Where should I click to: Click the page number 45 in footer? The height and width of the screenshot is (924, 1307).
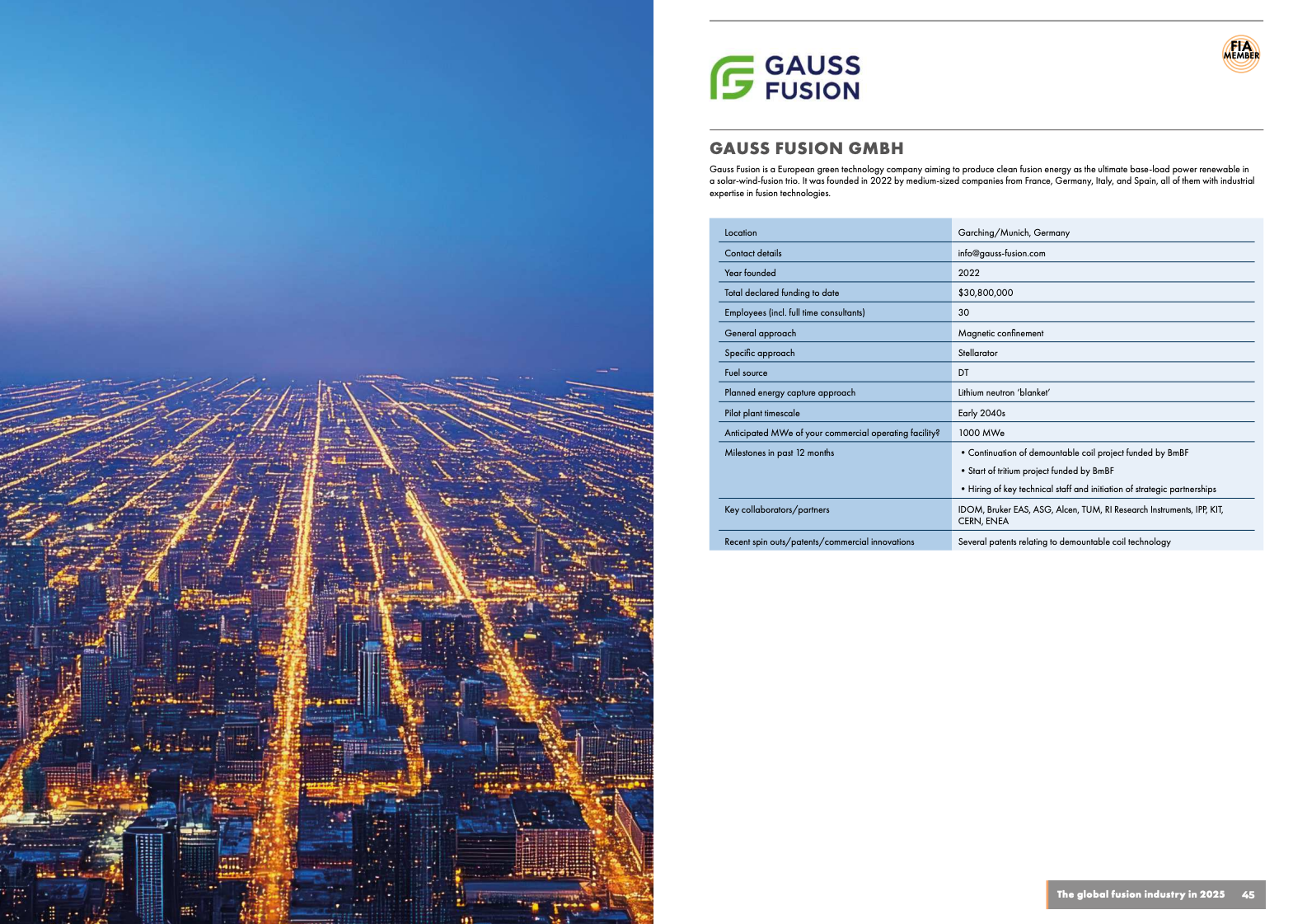[x=1248, y=894]
